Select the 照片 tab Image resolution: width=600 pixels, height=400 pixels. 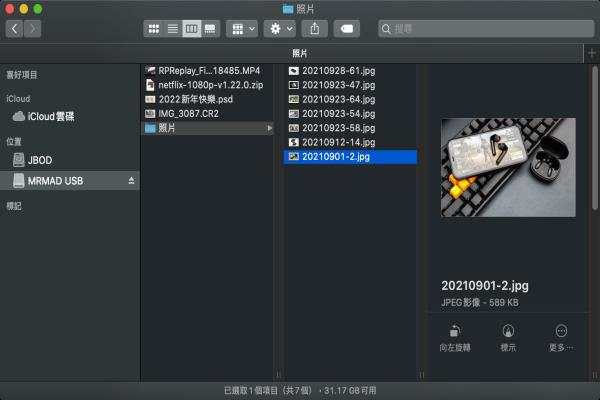click(x=300, y=52)
